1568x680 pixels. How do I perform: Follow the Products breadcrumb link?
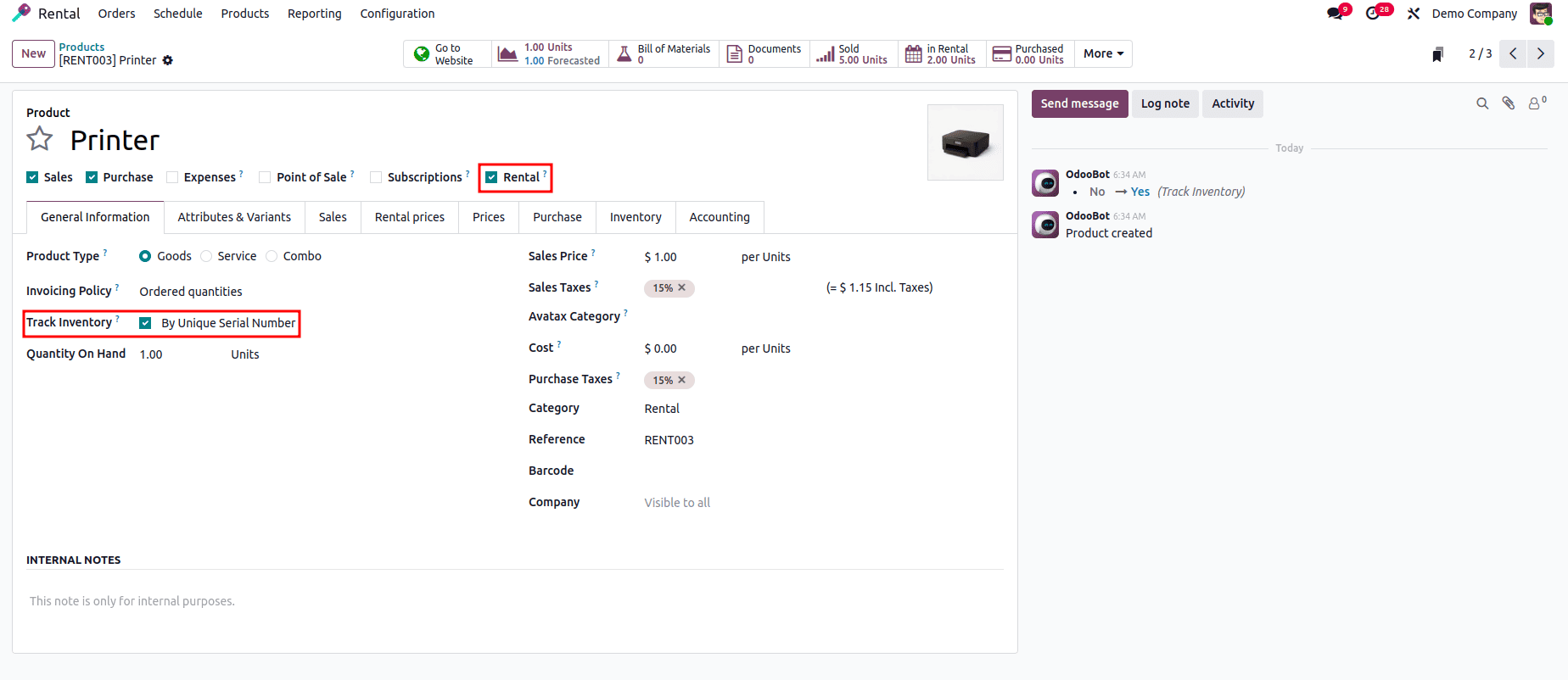[x=81, y=47]
